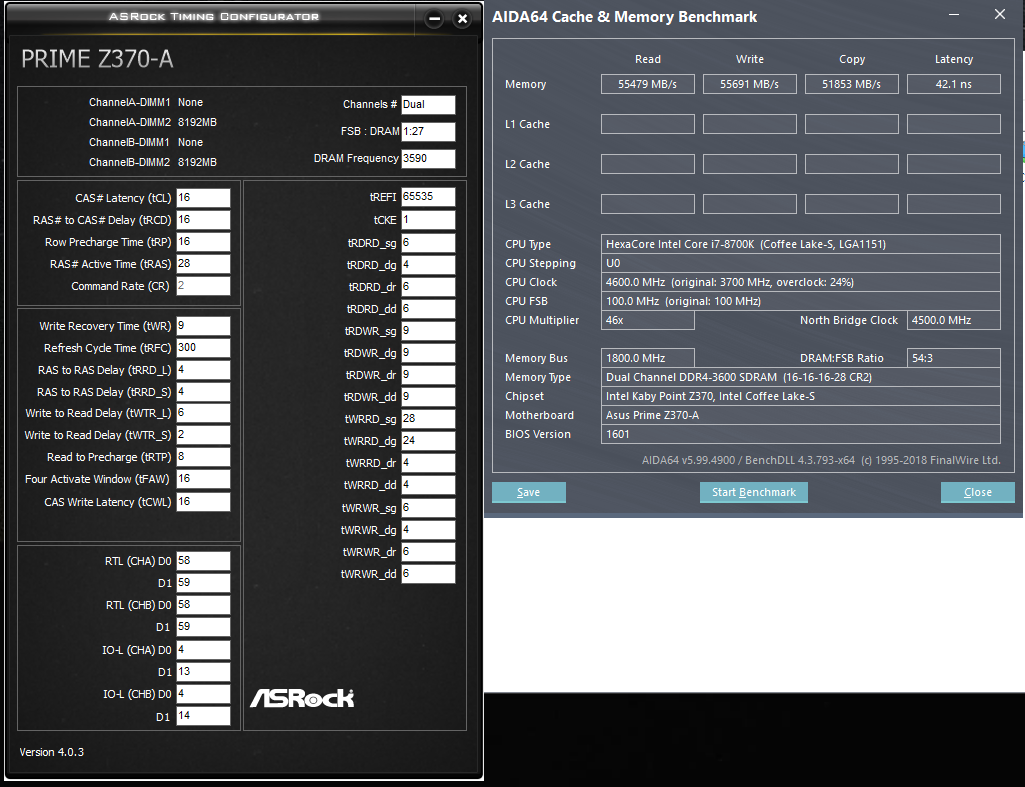Click the Memory Type value DDR4-3600 SDRAM
1025x787 pixels.
tap(801, 377)
